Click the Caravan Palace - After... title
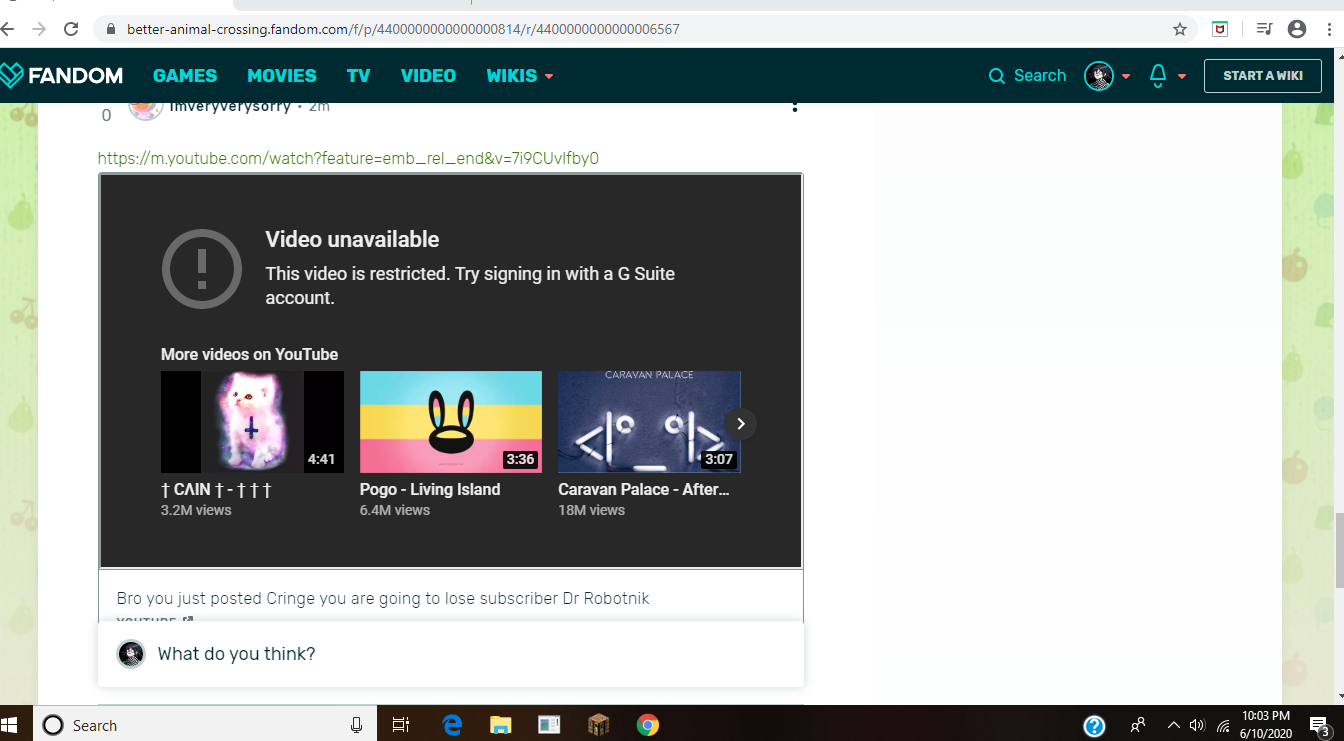 tap(644, 489)
